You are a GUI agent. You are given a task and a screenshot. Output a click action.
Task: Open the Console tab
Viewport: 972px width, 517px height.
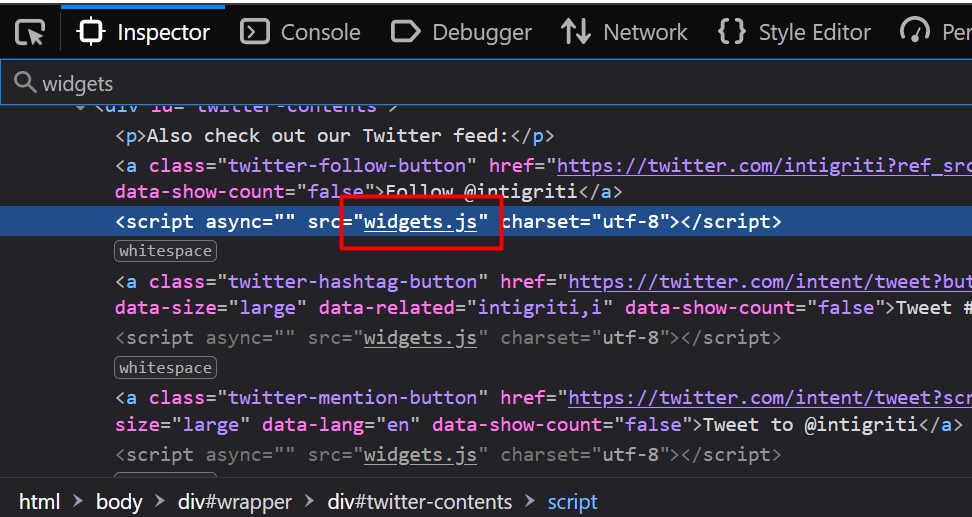[301, 32]
